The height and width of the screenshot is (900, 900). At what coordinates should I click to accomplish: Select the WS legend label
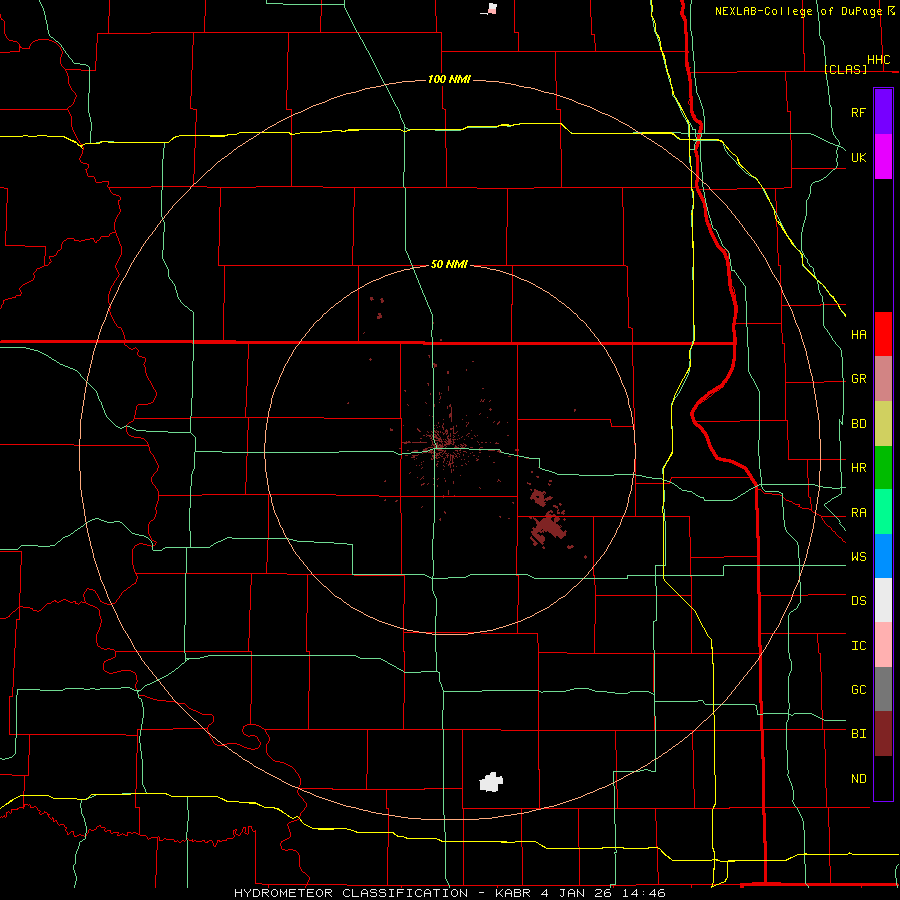tap(858, 556)
